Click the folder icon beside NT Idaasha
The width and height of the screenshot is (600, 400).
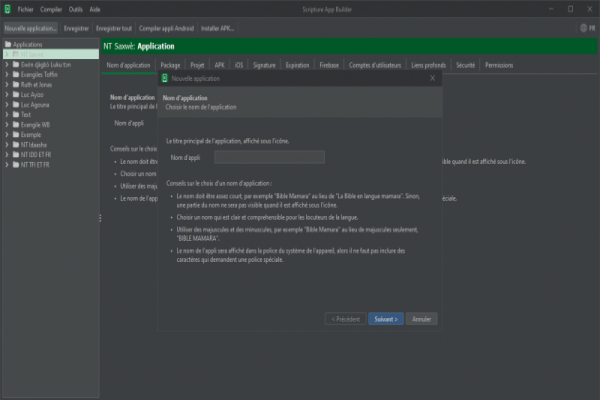(x=16, y=144)
